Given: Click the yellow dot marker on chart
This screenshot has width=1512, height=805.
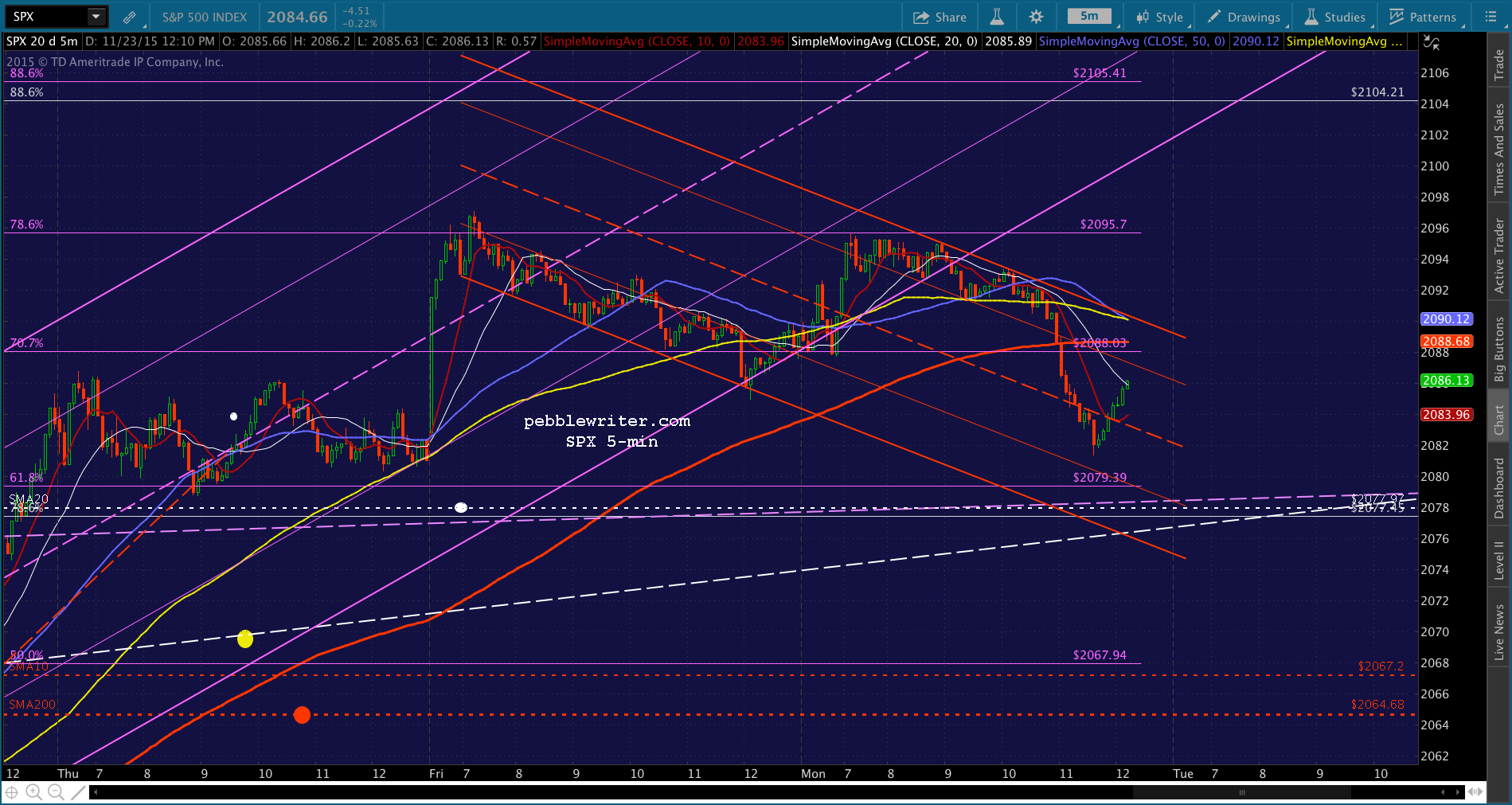Looking at the screenshot, I should 245,639.
